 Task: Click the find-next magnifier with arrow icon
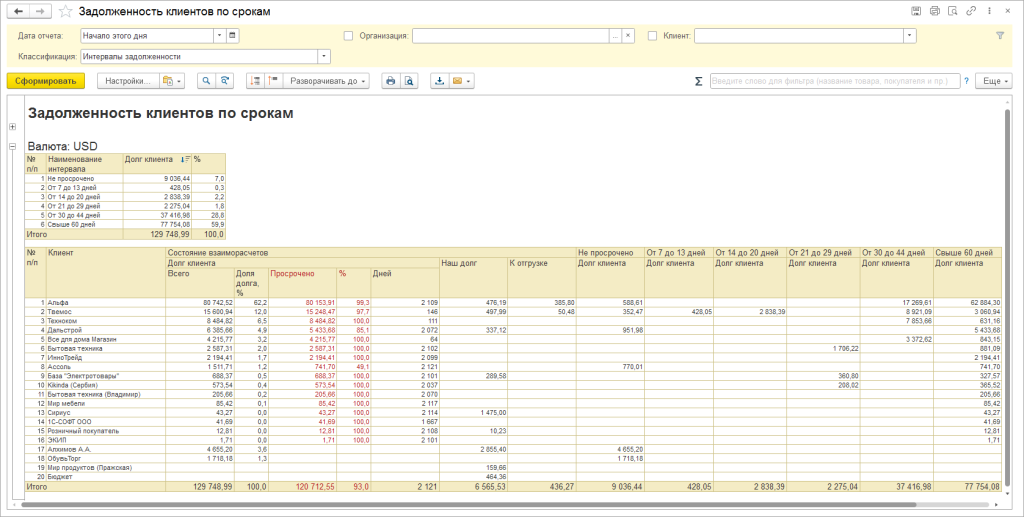(x=225, y=81)
